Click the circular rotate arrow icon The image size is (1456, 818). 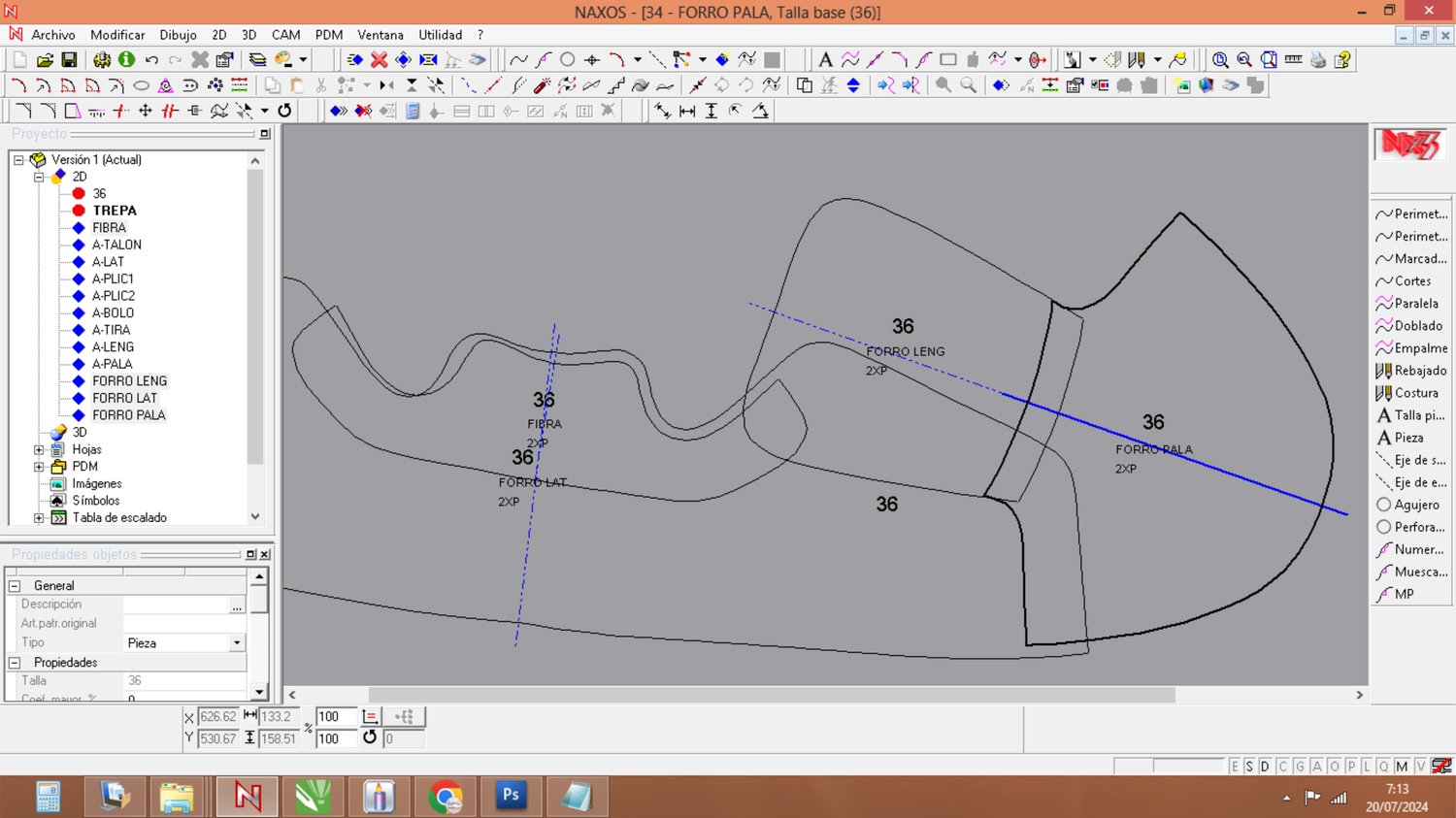point(284,111)
